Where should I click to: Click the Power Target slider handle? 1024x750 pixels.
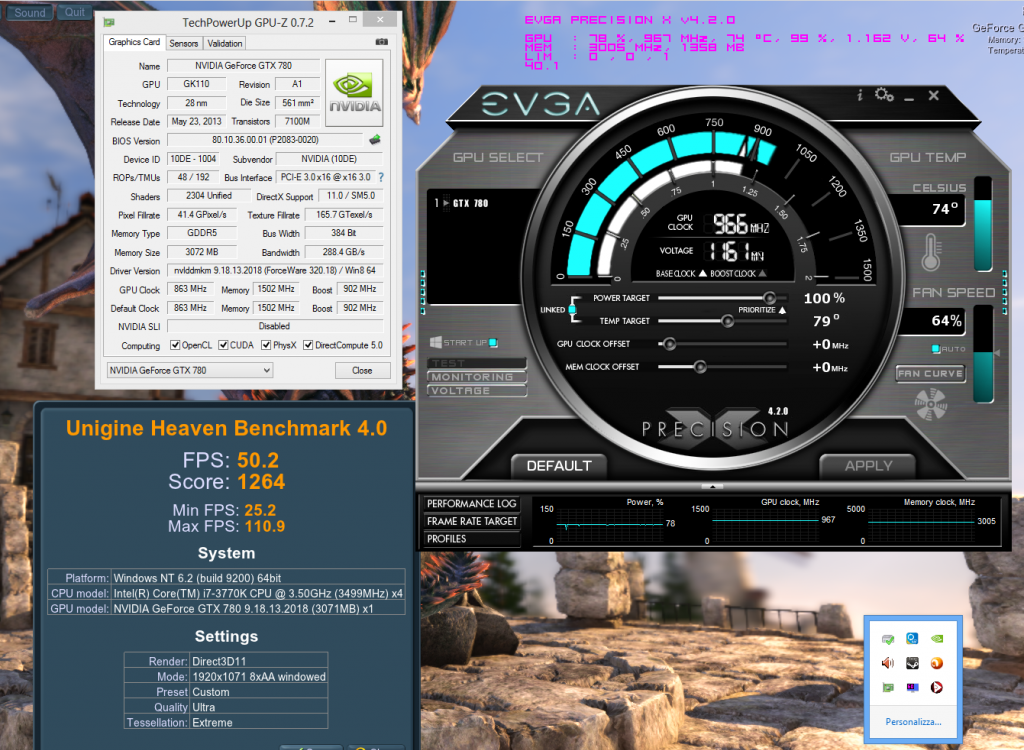point(769,298)
